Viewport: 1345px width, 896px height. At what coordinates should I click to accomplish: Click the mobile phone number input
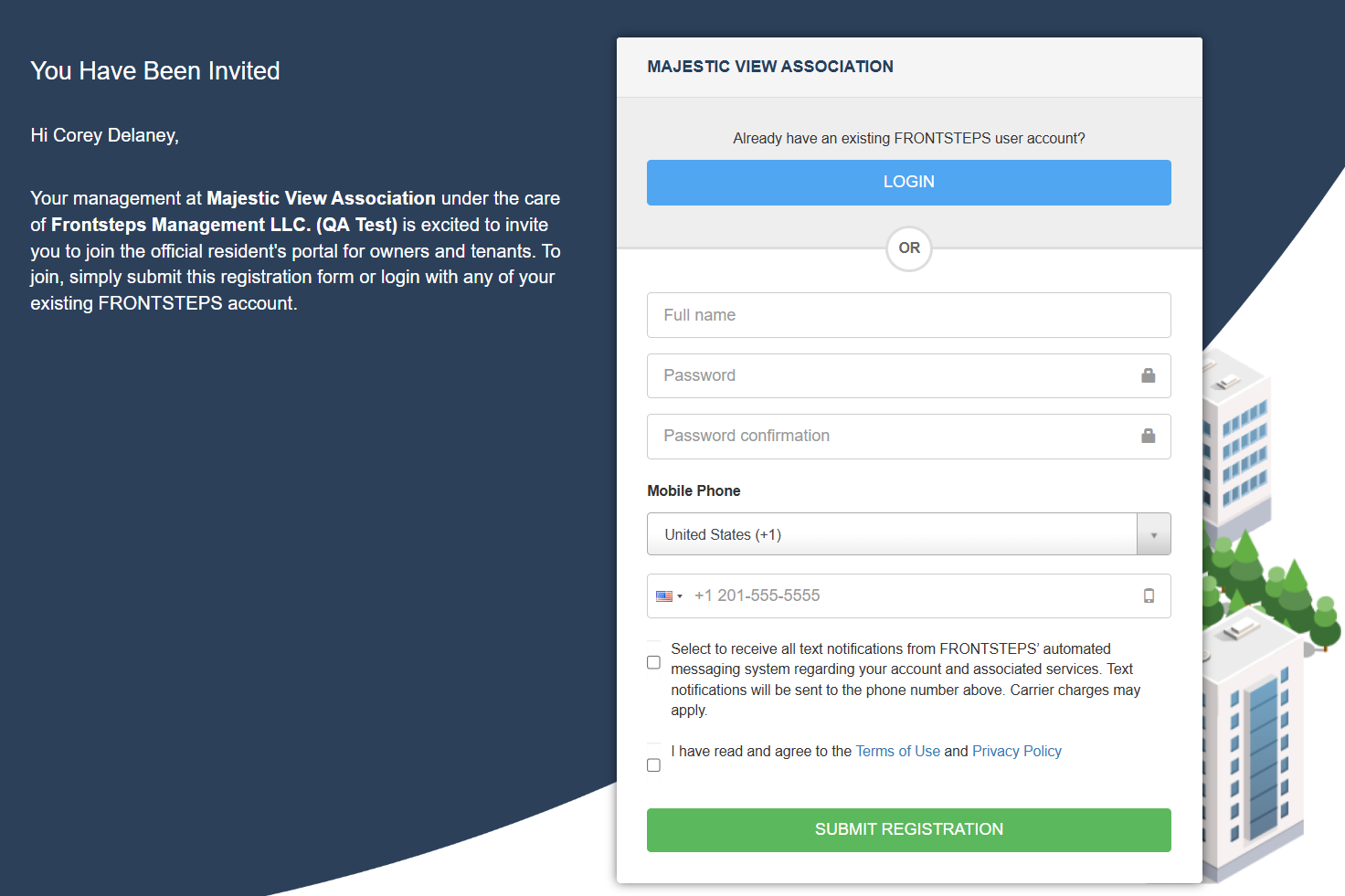pyautogui.click(x=909, y=596)
